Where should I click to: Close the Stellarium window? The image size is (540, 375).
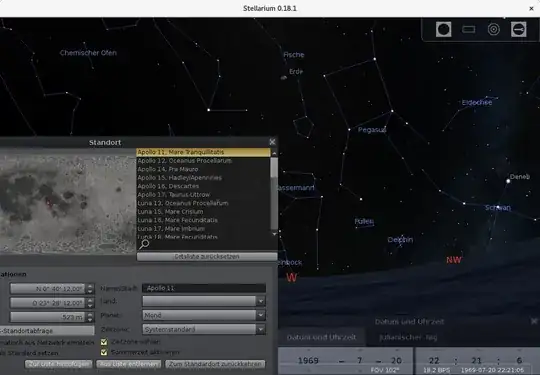(x=531, y=8)
